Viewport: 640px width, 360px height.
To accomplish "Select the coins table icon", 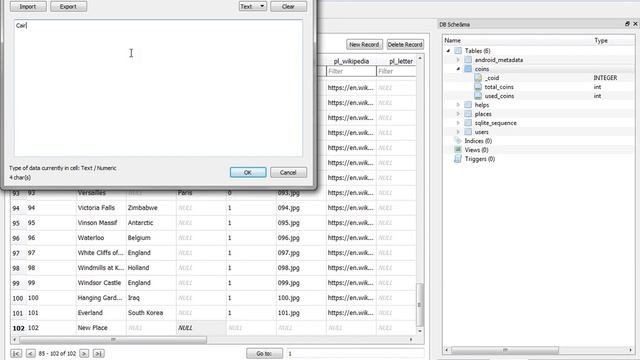I will pos(468,69).
